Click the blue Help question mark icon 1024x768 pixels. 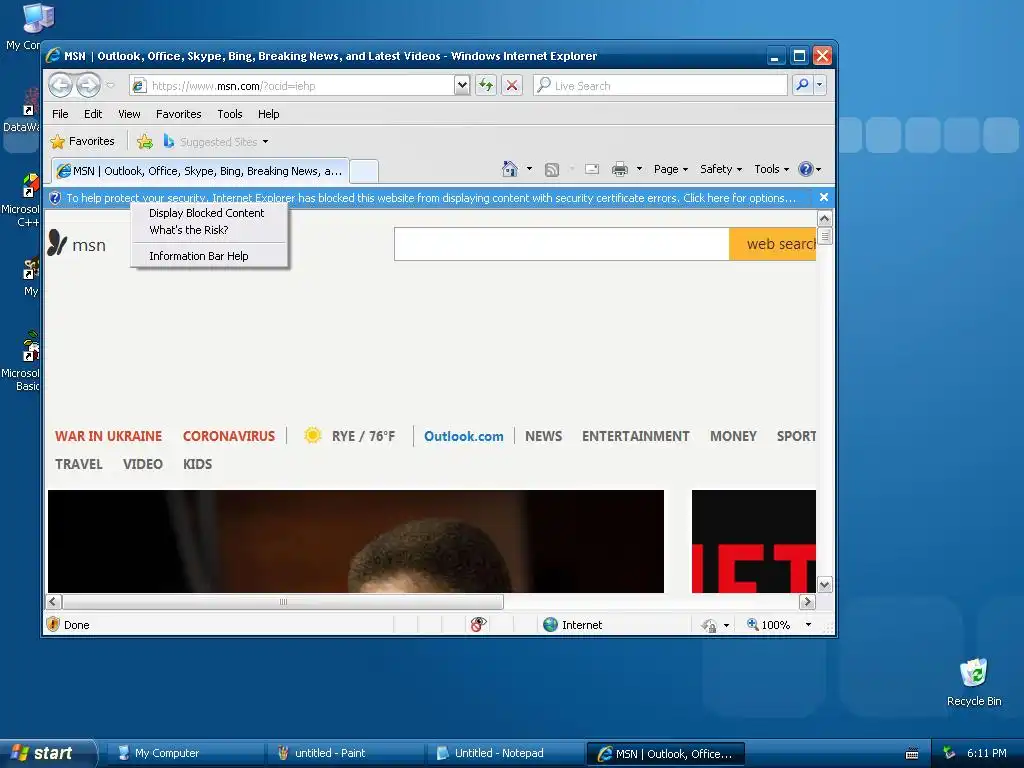pos(806,169)
